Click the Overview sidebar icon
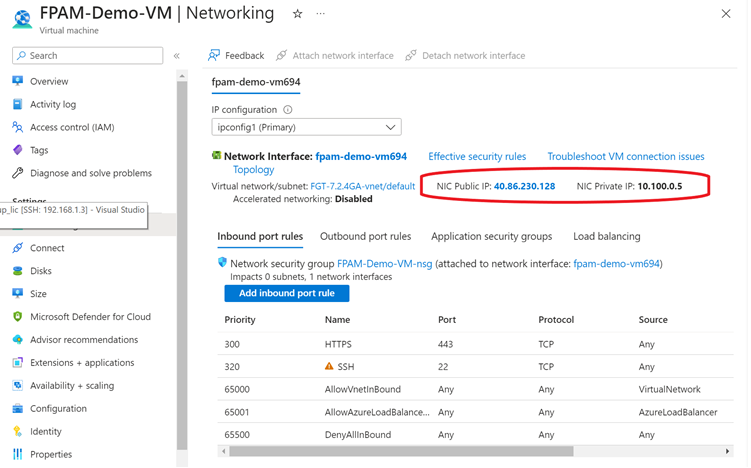 tap(17, 81)
